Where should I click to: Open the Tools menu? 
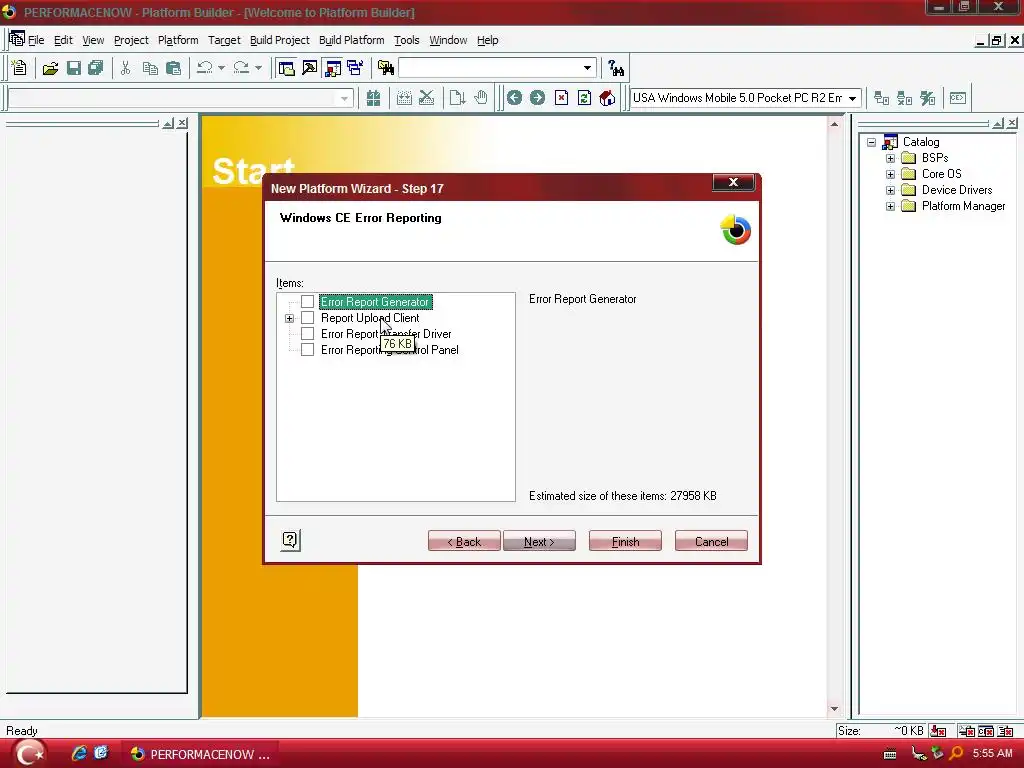(x=406, y=40)
